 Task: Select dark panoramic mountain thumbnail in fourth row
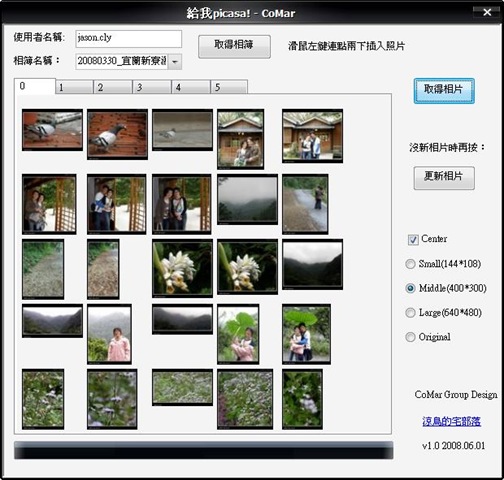pyautogui.click(x=182, y=319)
